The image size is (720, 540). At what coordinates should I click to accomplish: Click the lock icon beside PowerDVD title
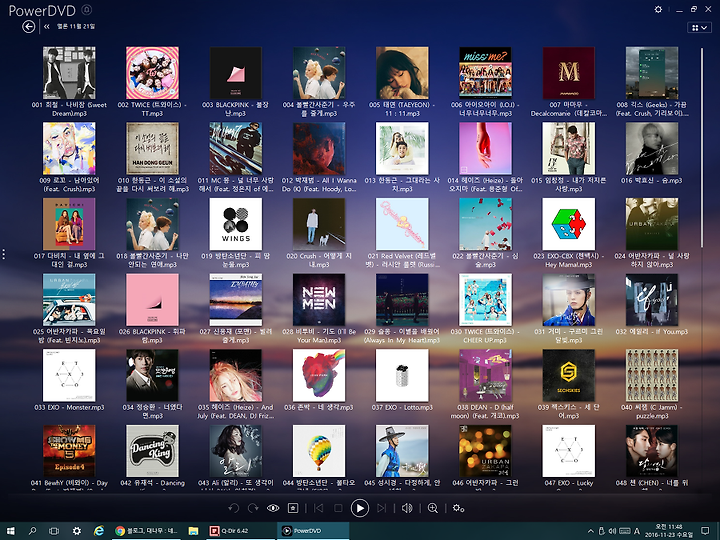click(x=86, y=10)
